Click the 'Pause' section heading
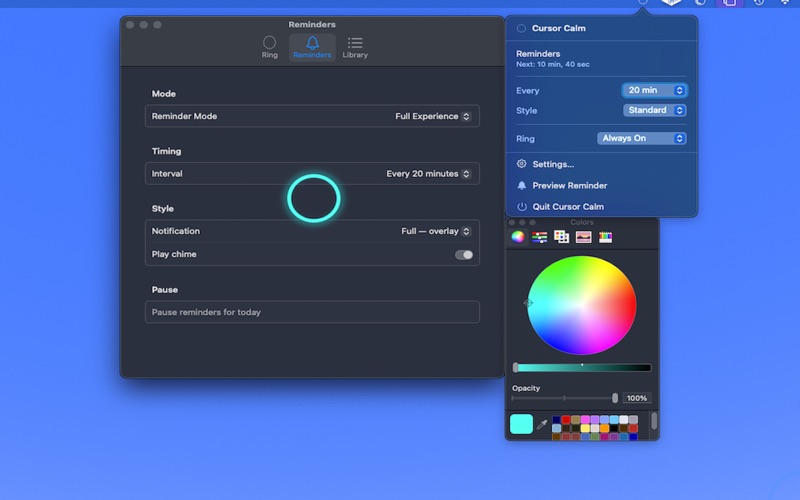Viewport: 800px width, 500px height. tap(164, 290)
